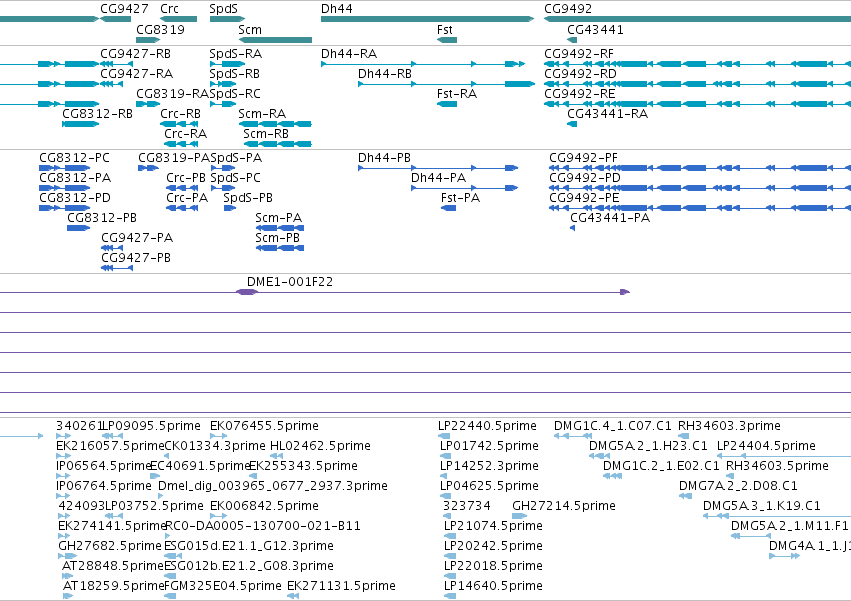The width and height of the screenshot is (851, 601).
Task: Click transcript Scm-RB
Action: [278, 144]
